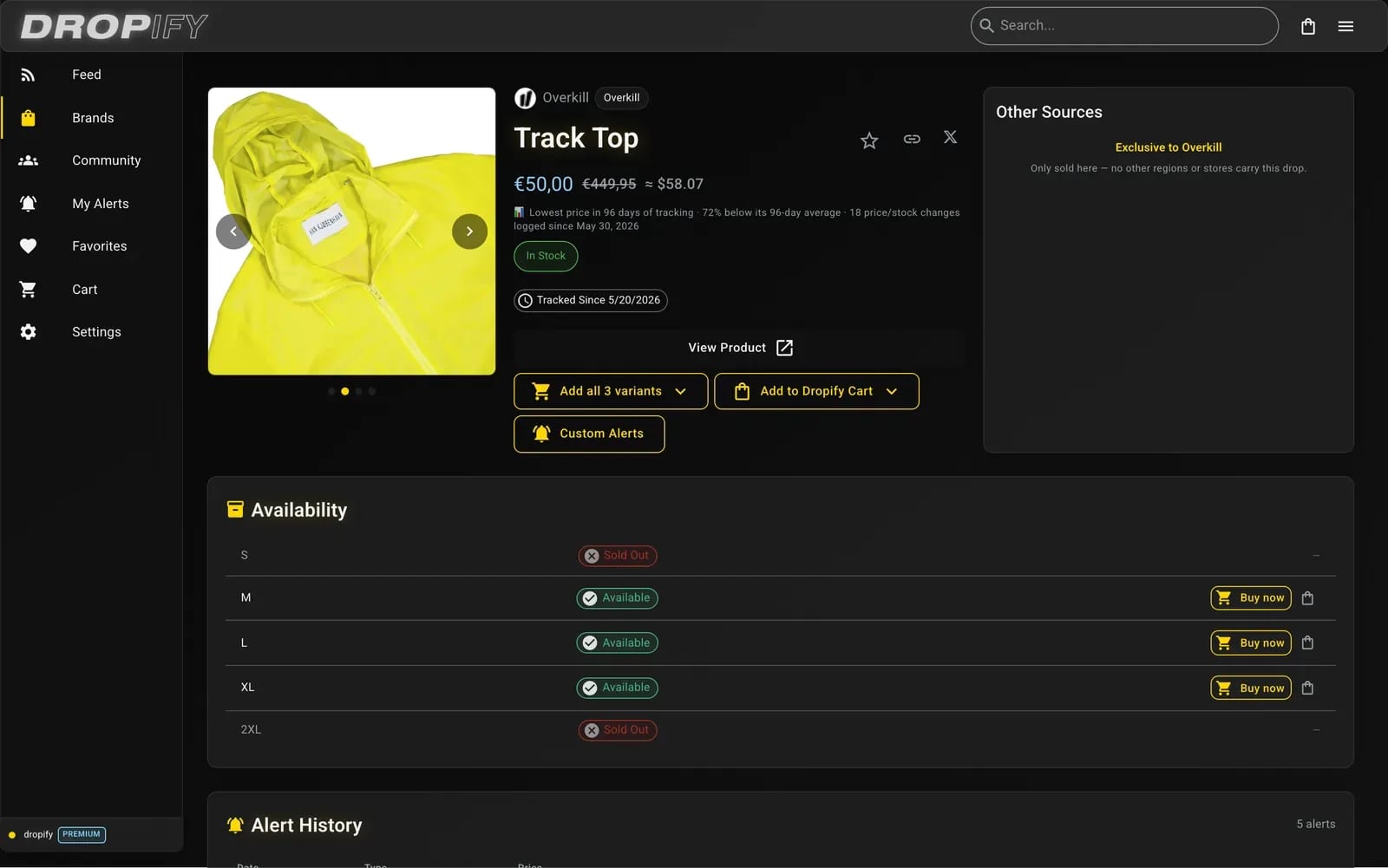Click Available badge for size XL

point(618,688)
